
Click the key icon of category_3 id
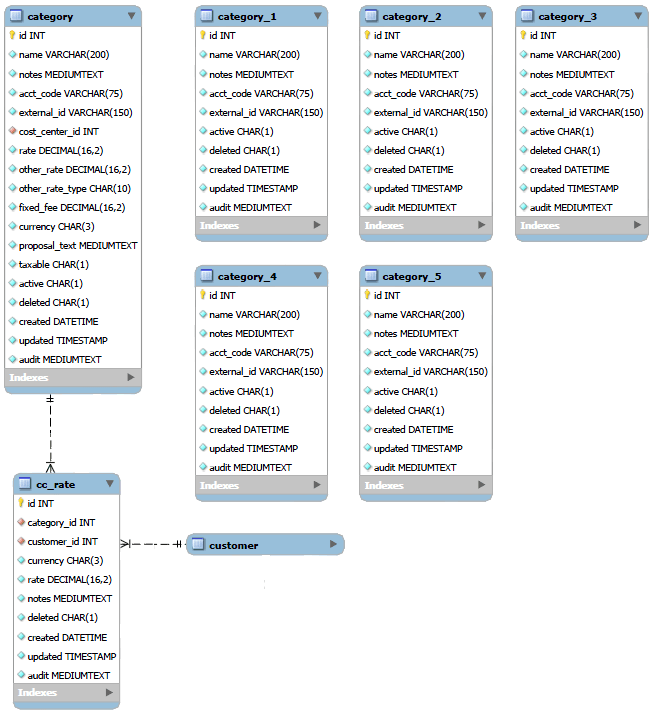[523, 35]
